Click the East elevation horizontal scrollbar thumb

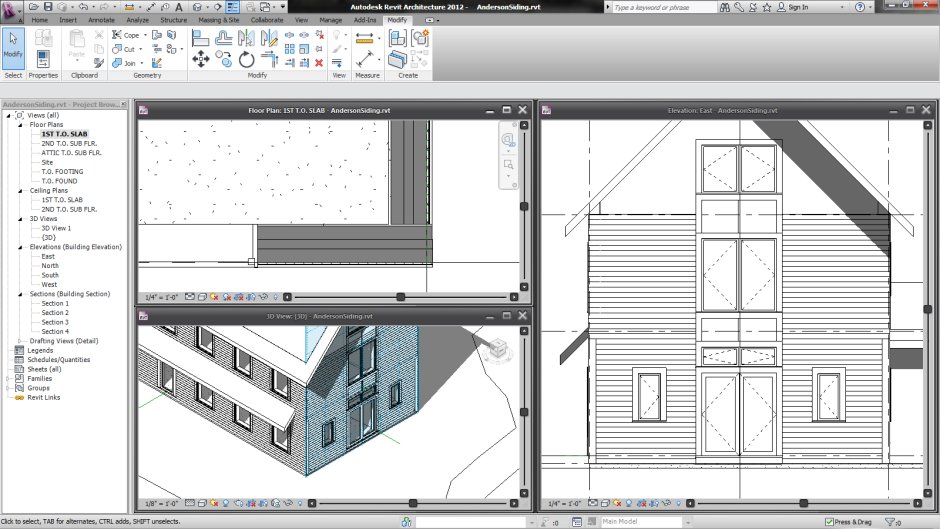point(804,503)
